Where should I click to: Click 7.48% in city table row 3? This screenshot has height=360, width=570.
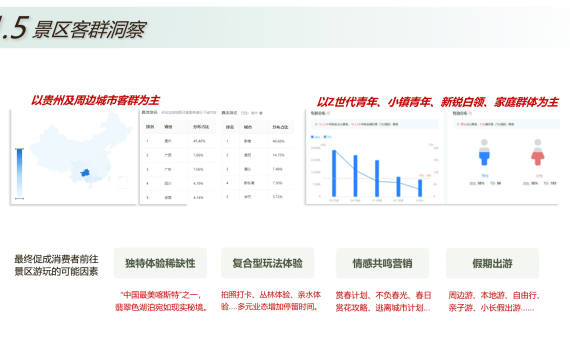click(277, 169)
